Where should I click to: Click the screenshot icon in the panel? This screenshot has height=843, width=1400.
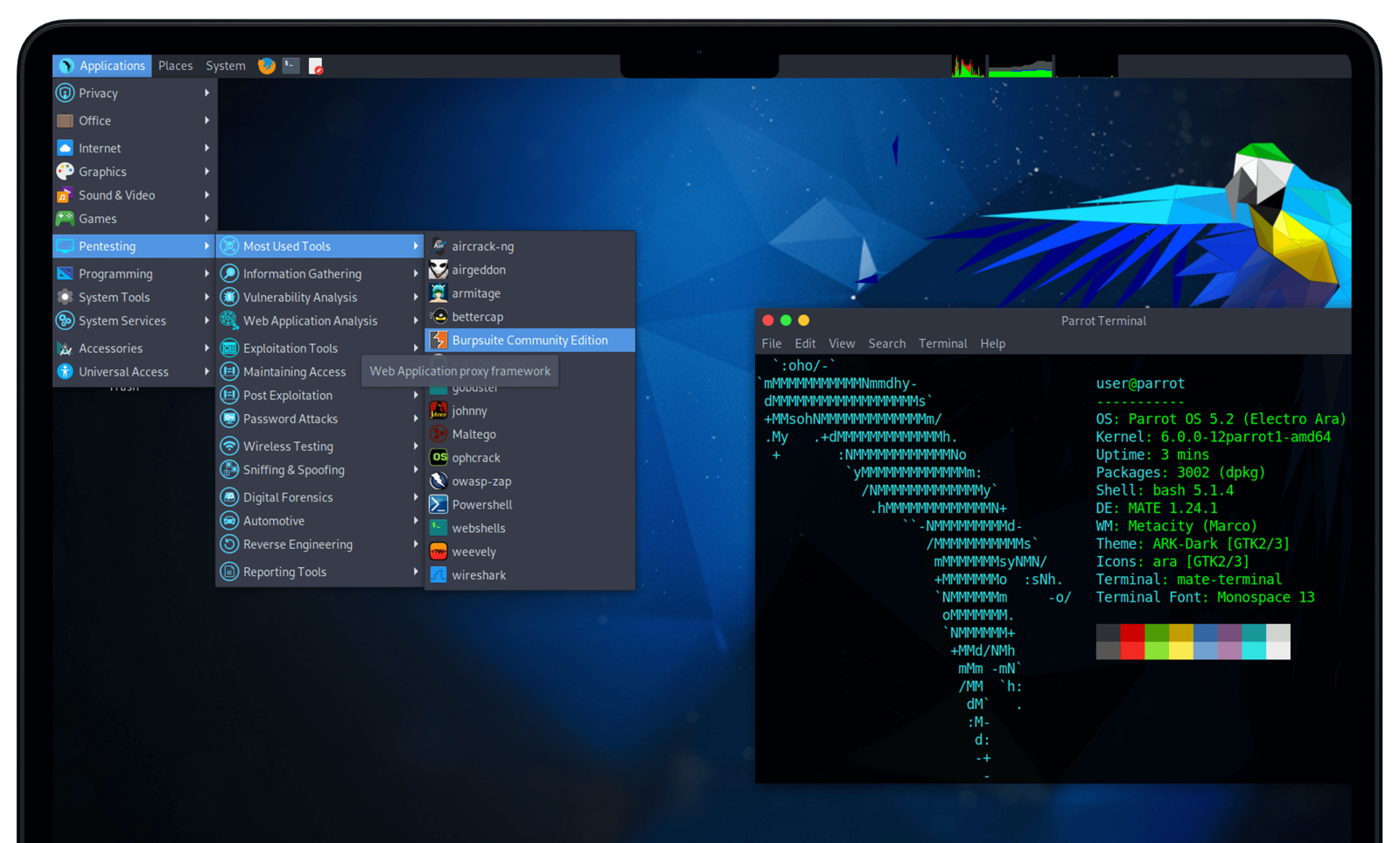coord(316,65)
